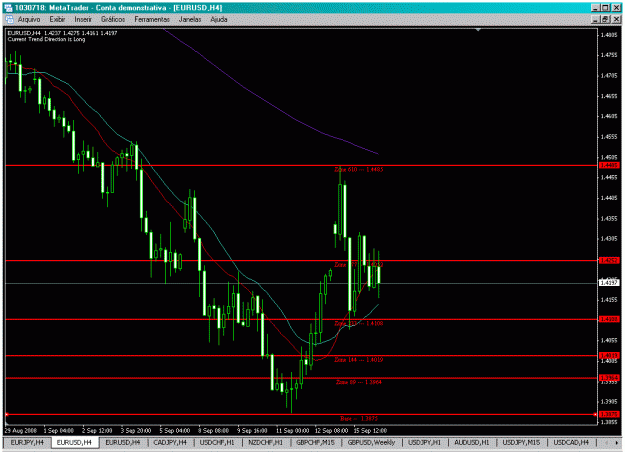
Task: Click the 'Base -- 1.3875' label
Action: point(358,419)
